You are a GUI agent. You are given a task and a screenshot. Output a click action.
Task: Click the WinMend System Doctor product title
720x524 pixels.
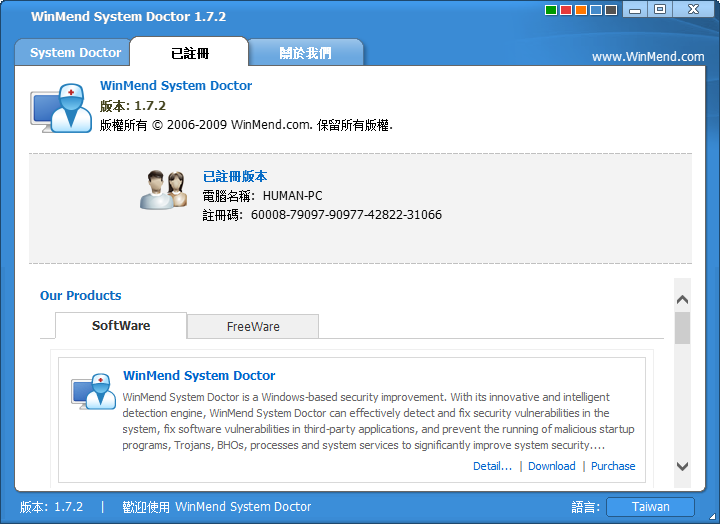(199, 376)
